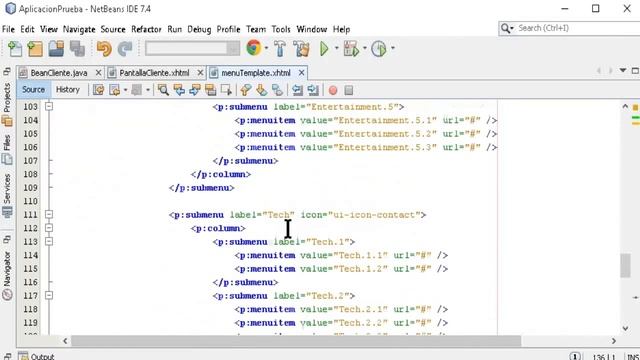Collapse code fold at line 111
This screenshot has width=640, height=360.
[x=49, y=214]
